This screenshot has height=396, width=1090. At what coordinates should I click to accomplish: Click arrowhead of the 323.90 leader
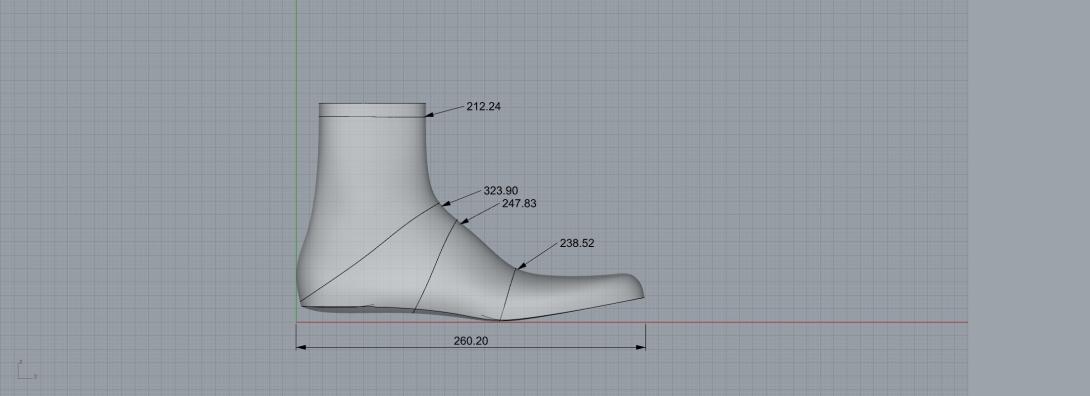(x=445, y=204)
